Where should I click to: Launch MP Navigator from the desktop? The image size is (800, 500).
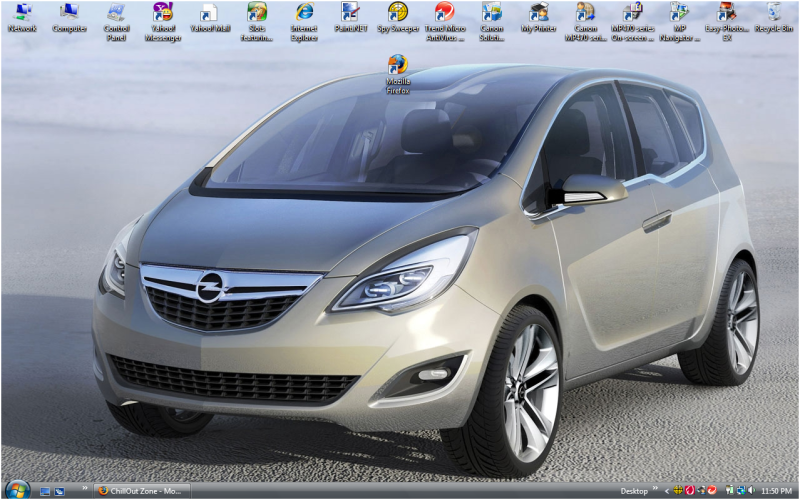pyautogui.click(x=680, y=14)
